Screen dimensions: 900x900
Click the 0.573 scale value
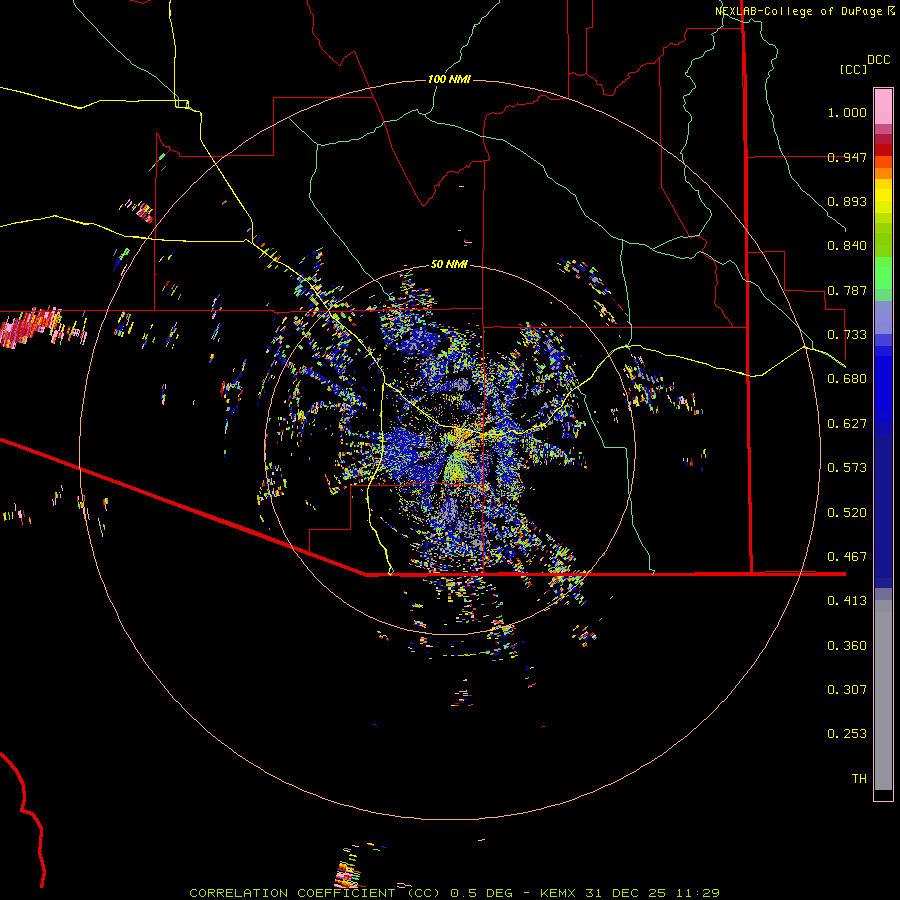click(847, 468)
